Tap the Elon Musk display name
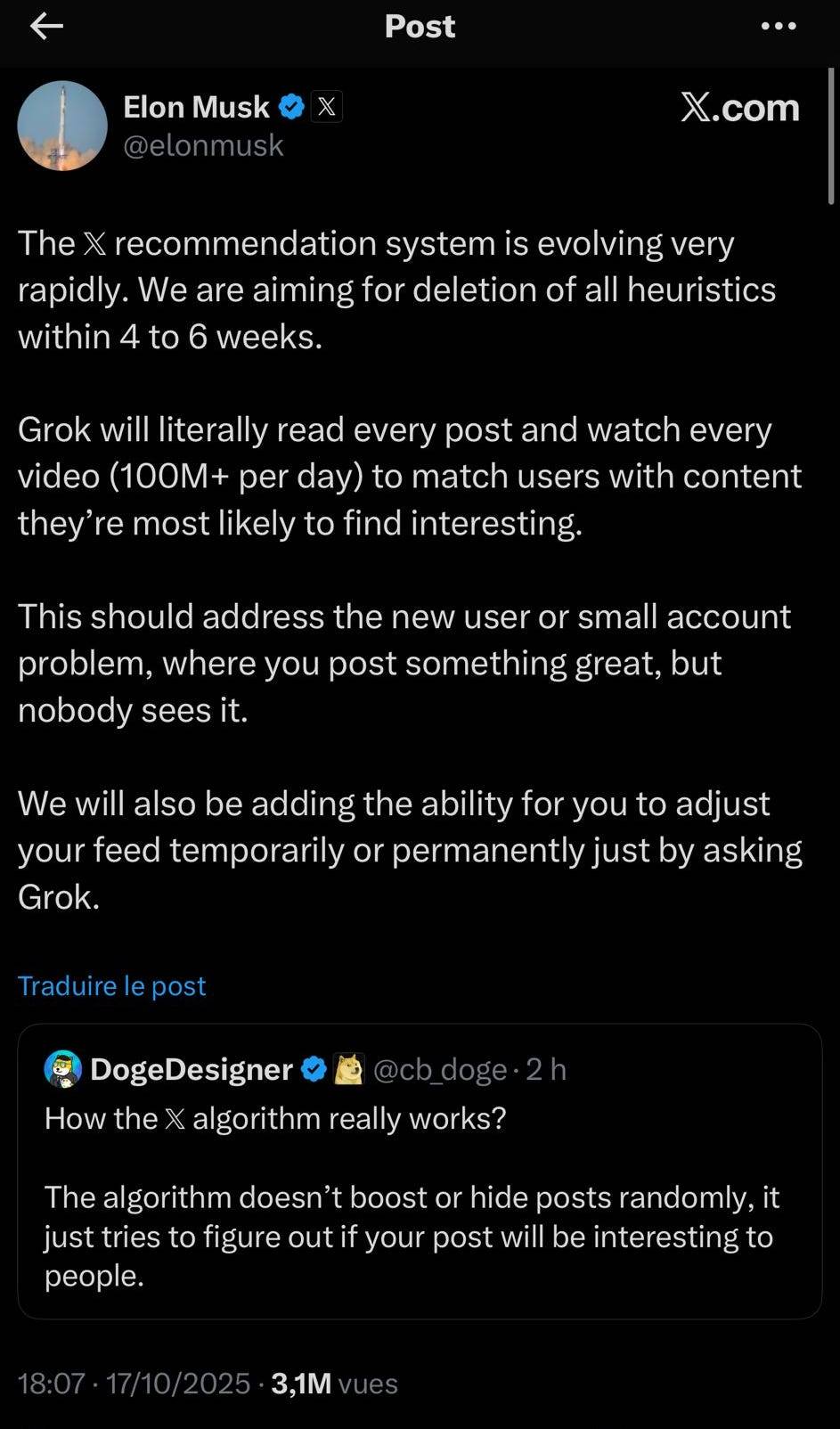Screen dimensions: 840x1429 click(x=196, y=107)
